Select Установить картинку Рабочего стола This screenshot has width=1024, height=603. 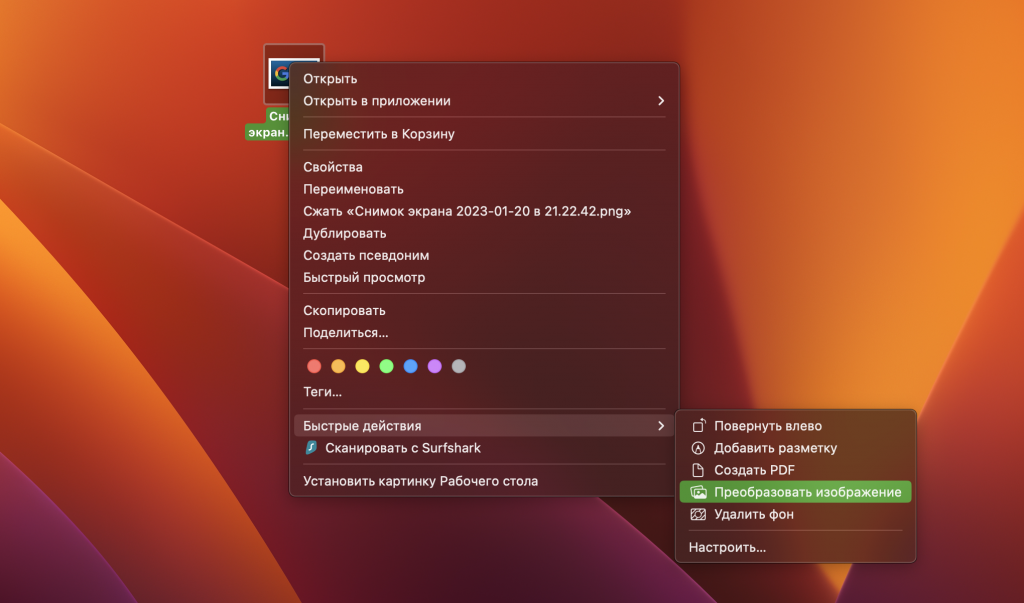click(484, 481)
